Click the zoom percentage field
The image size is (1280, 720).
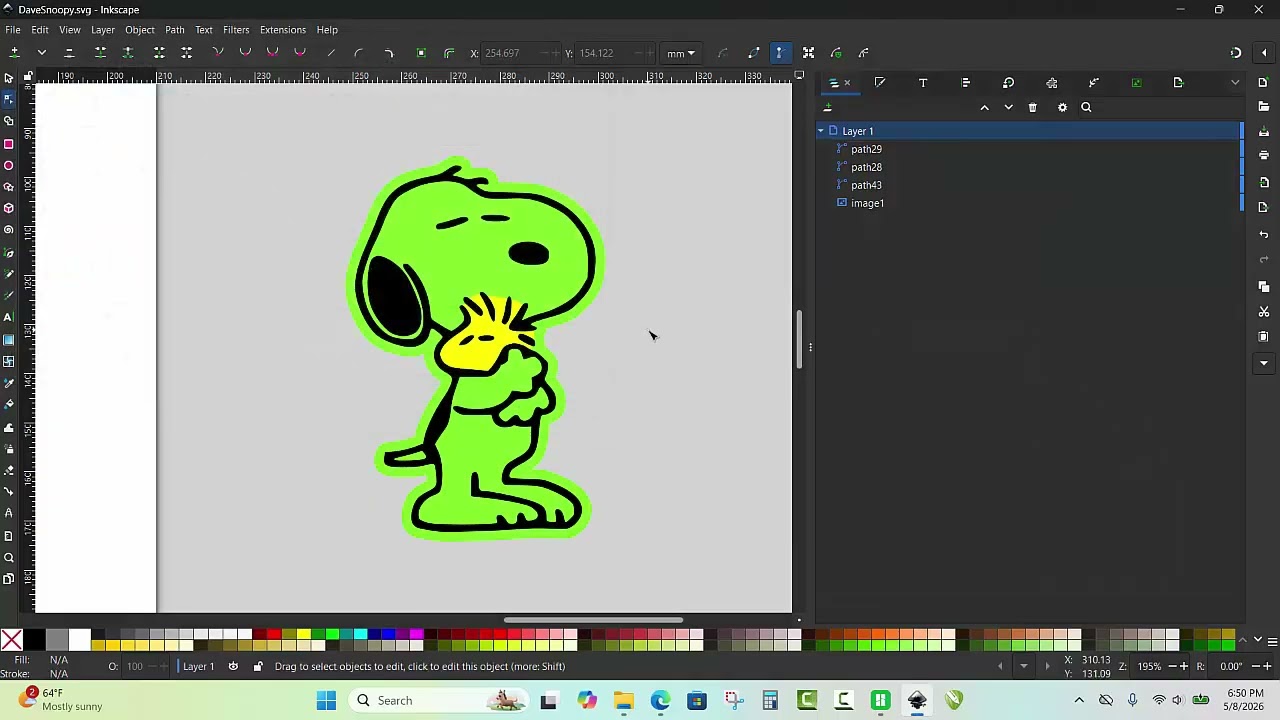pos(1150,667)
